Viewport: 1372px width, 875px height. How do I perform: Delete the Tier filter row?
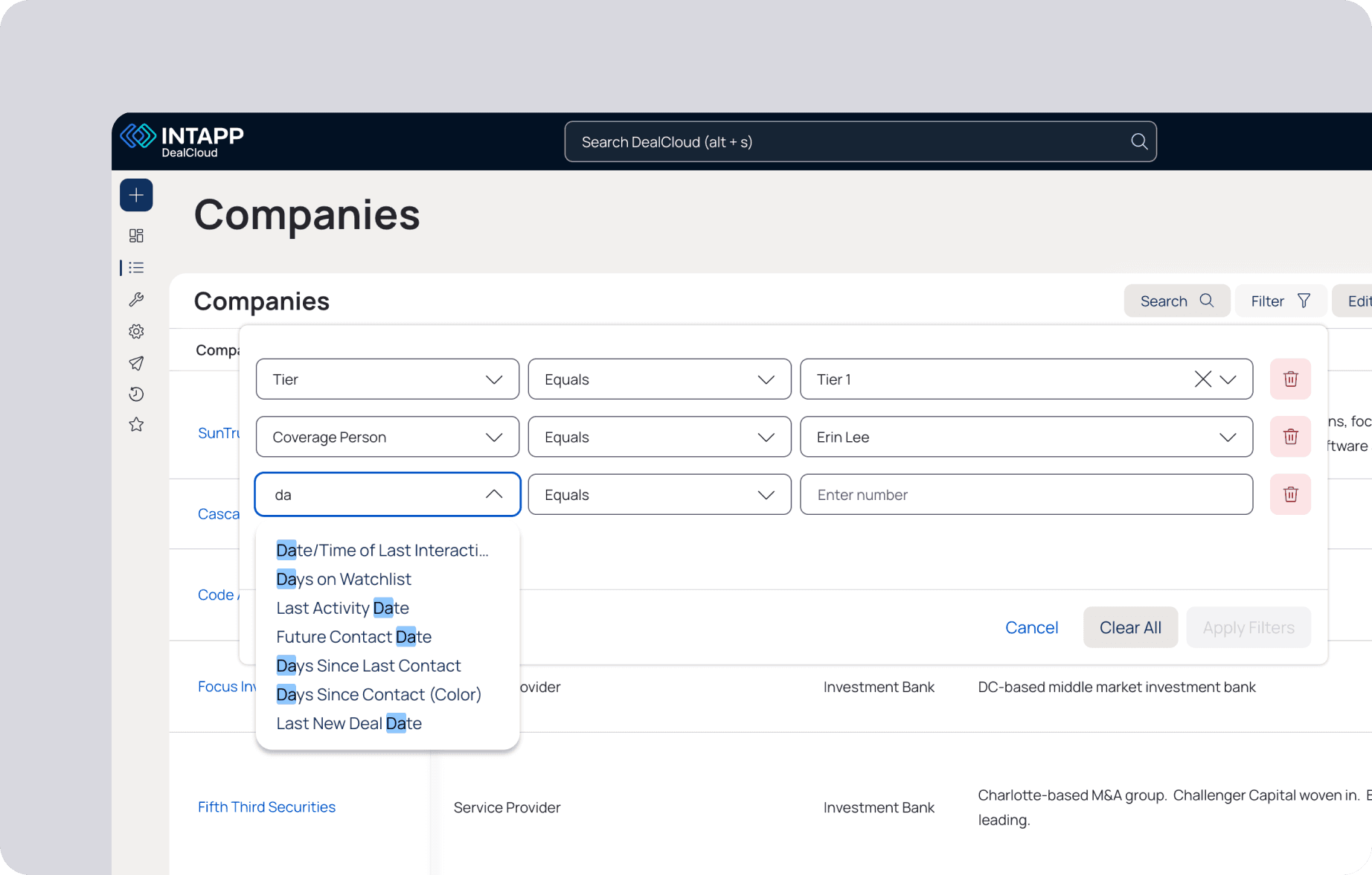pos(1290,379)
